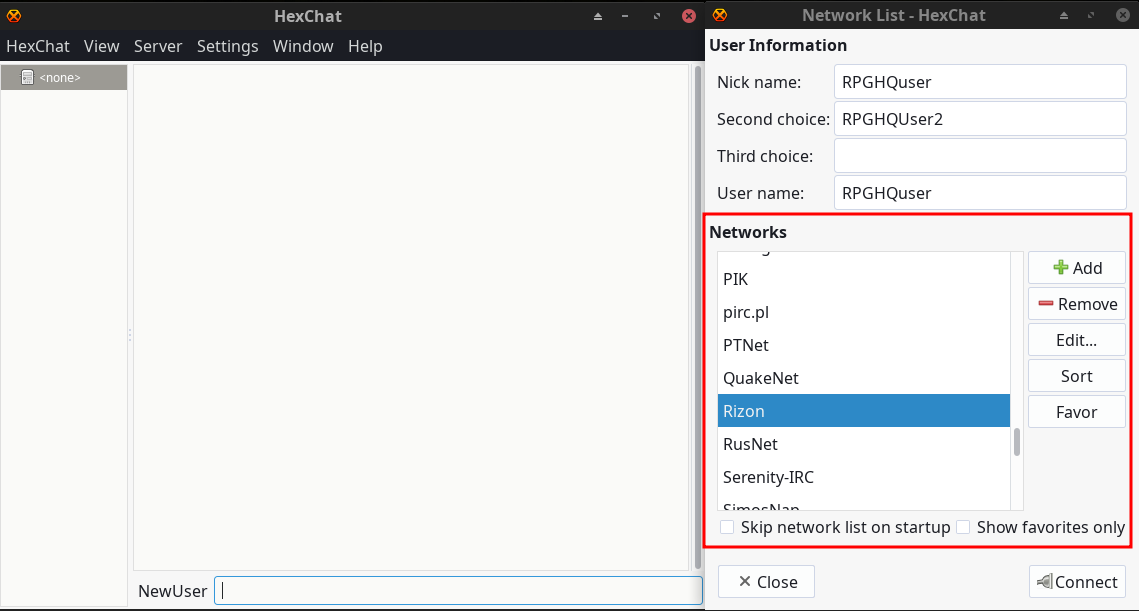Select the pirc.pl network
Viewport: 1139px width, 611px height.
coord(864,312)
